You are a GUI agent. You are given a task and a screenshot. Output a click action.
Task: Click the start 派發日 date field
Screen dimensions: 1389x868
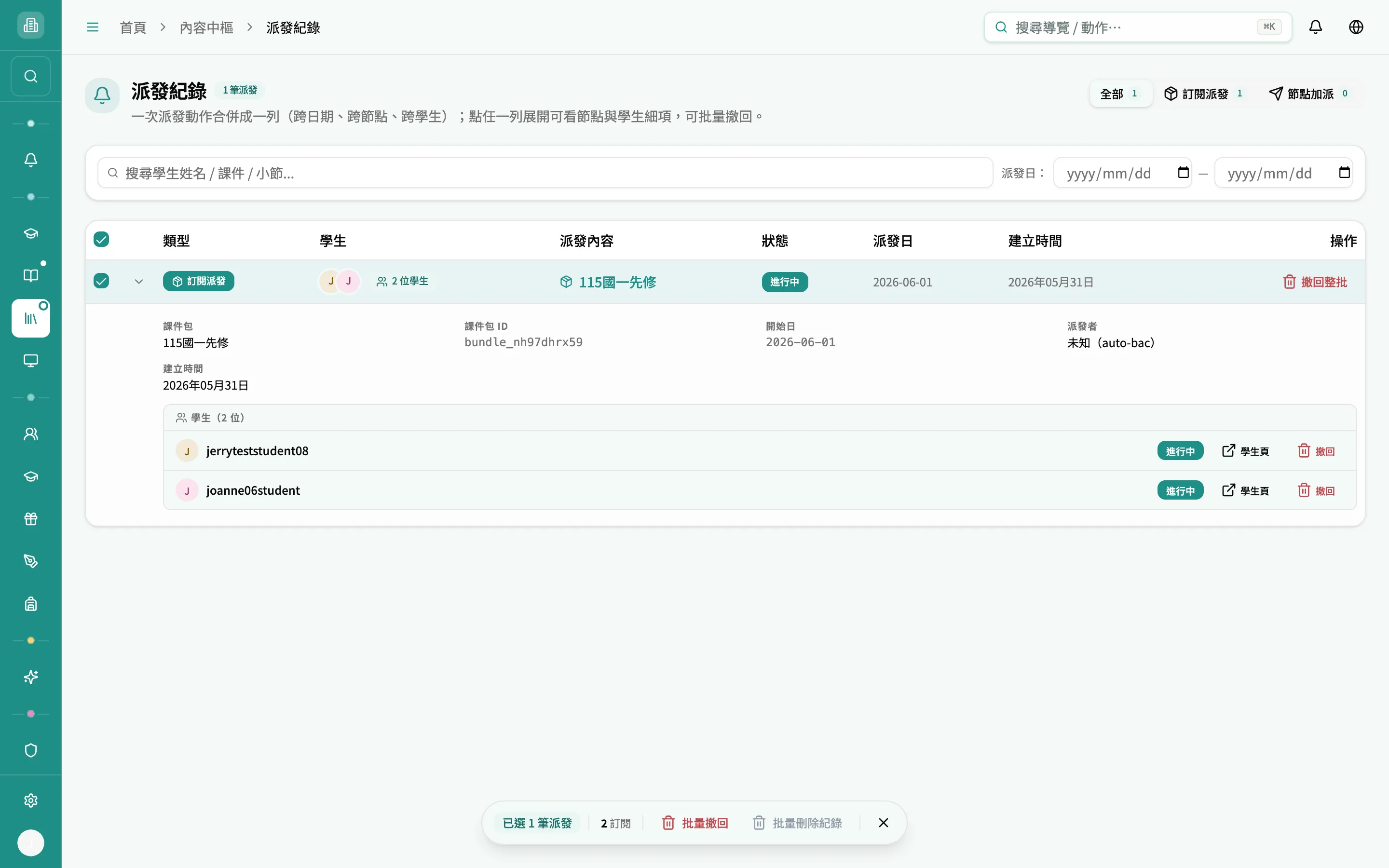[x=1122, y=173]
